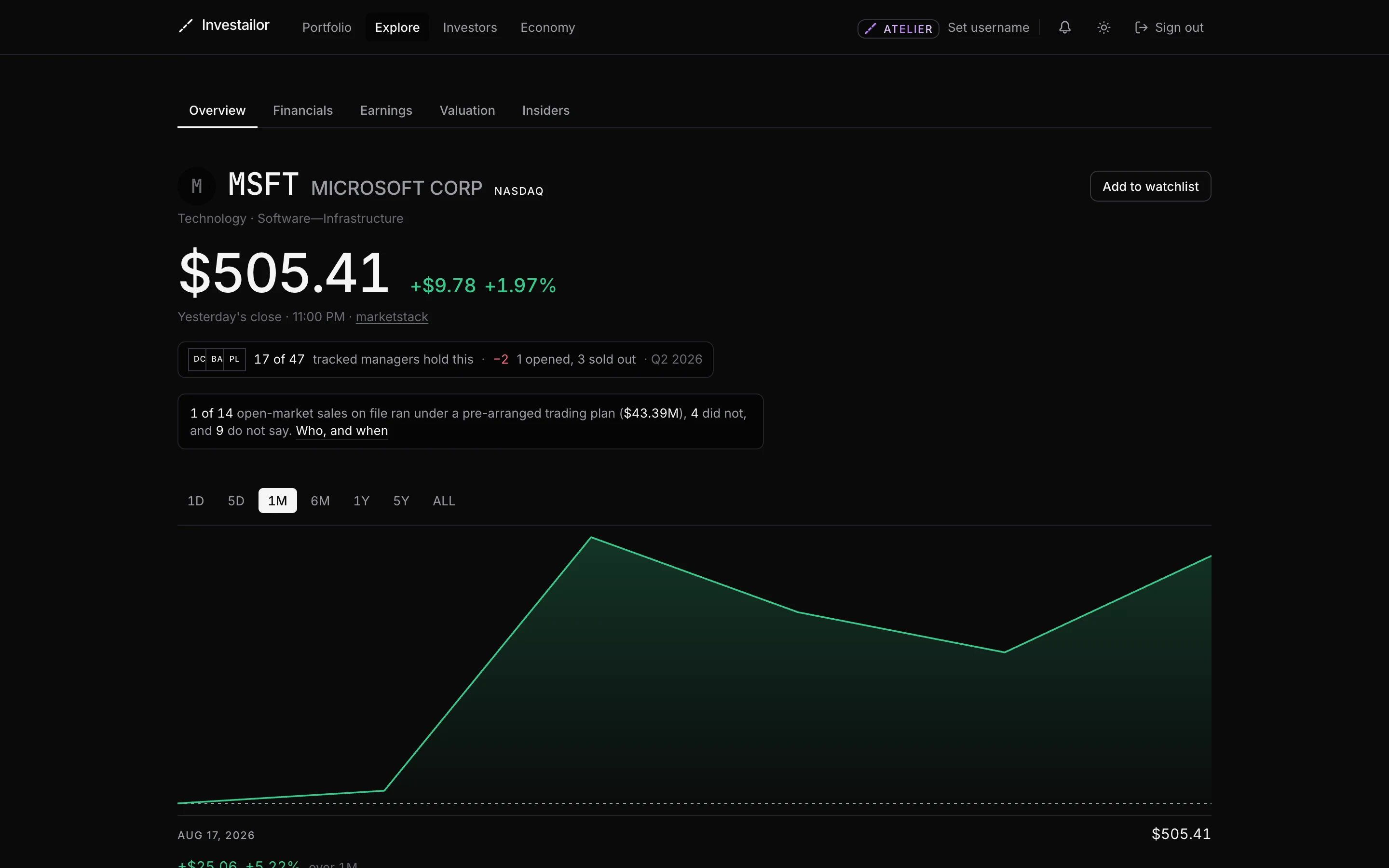The image size is (1389, 868).
Task: Add MSFT to watchlist
Action: tap(1150, 187)
